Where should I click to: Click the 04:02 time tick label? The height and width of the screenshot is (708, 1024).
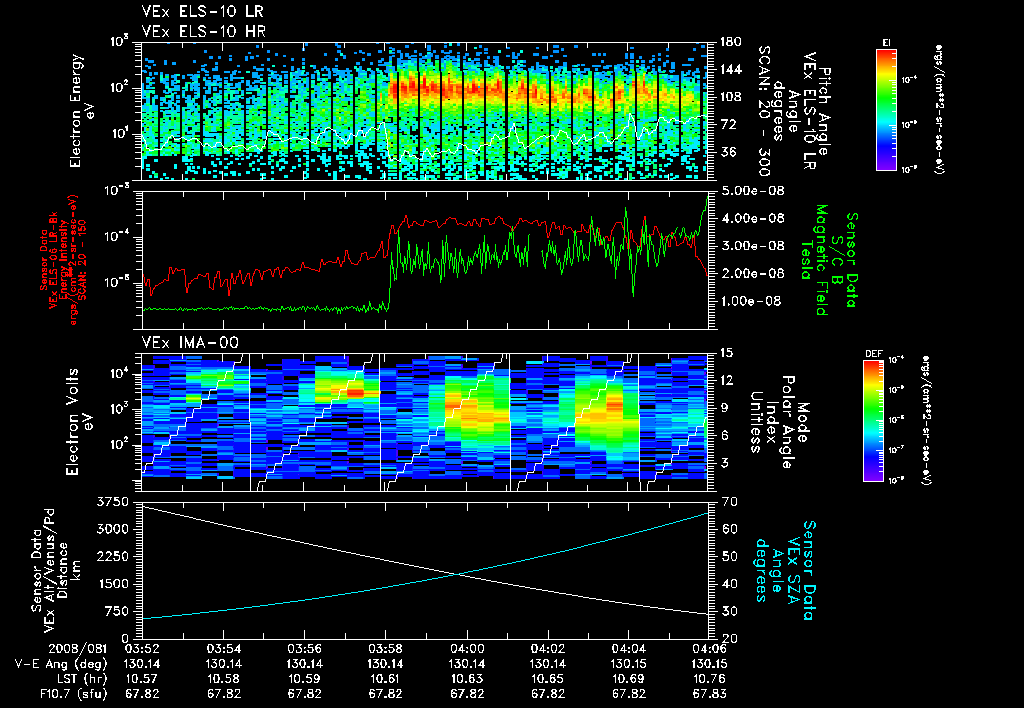(547, 649)
